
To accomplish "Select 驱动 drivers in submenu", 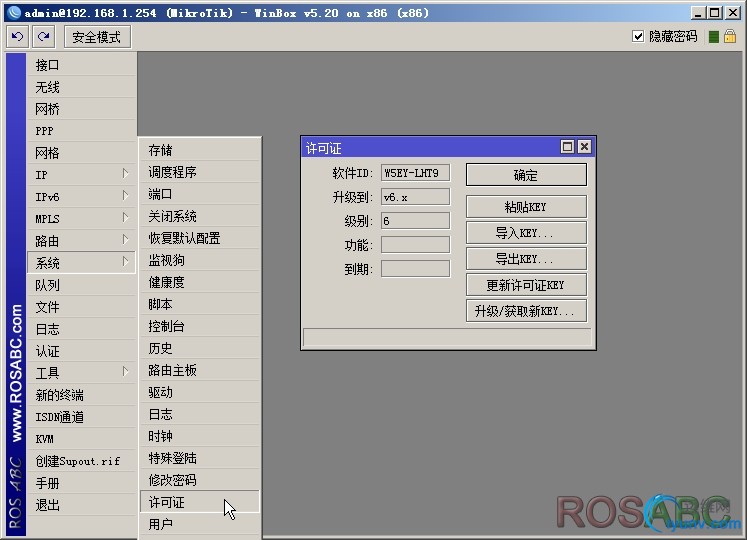I will pyautogui.click(x=200, y=392).
